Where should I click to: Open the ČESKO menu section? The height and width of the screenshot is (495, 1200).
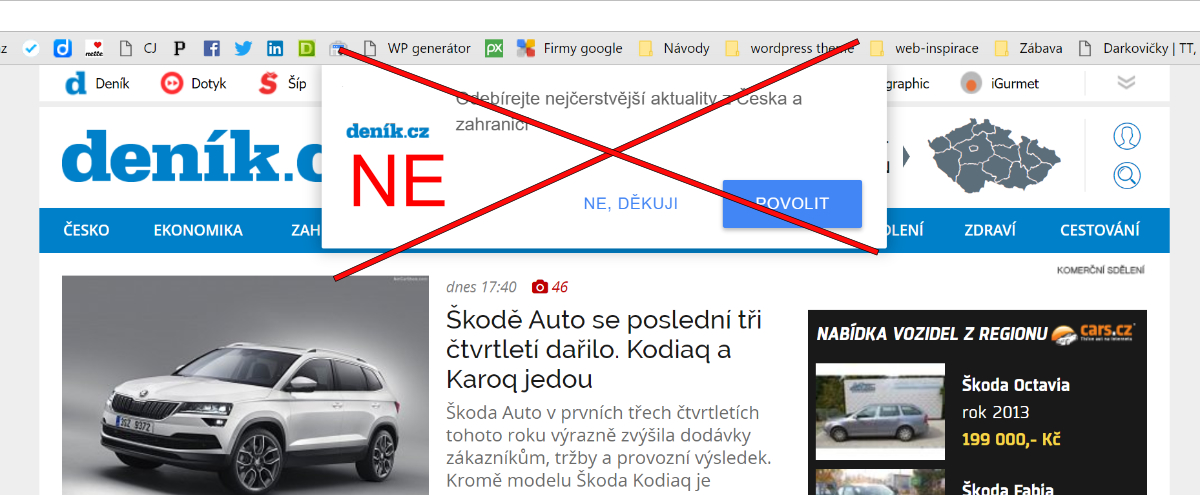click(x=86, y=230)
